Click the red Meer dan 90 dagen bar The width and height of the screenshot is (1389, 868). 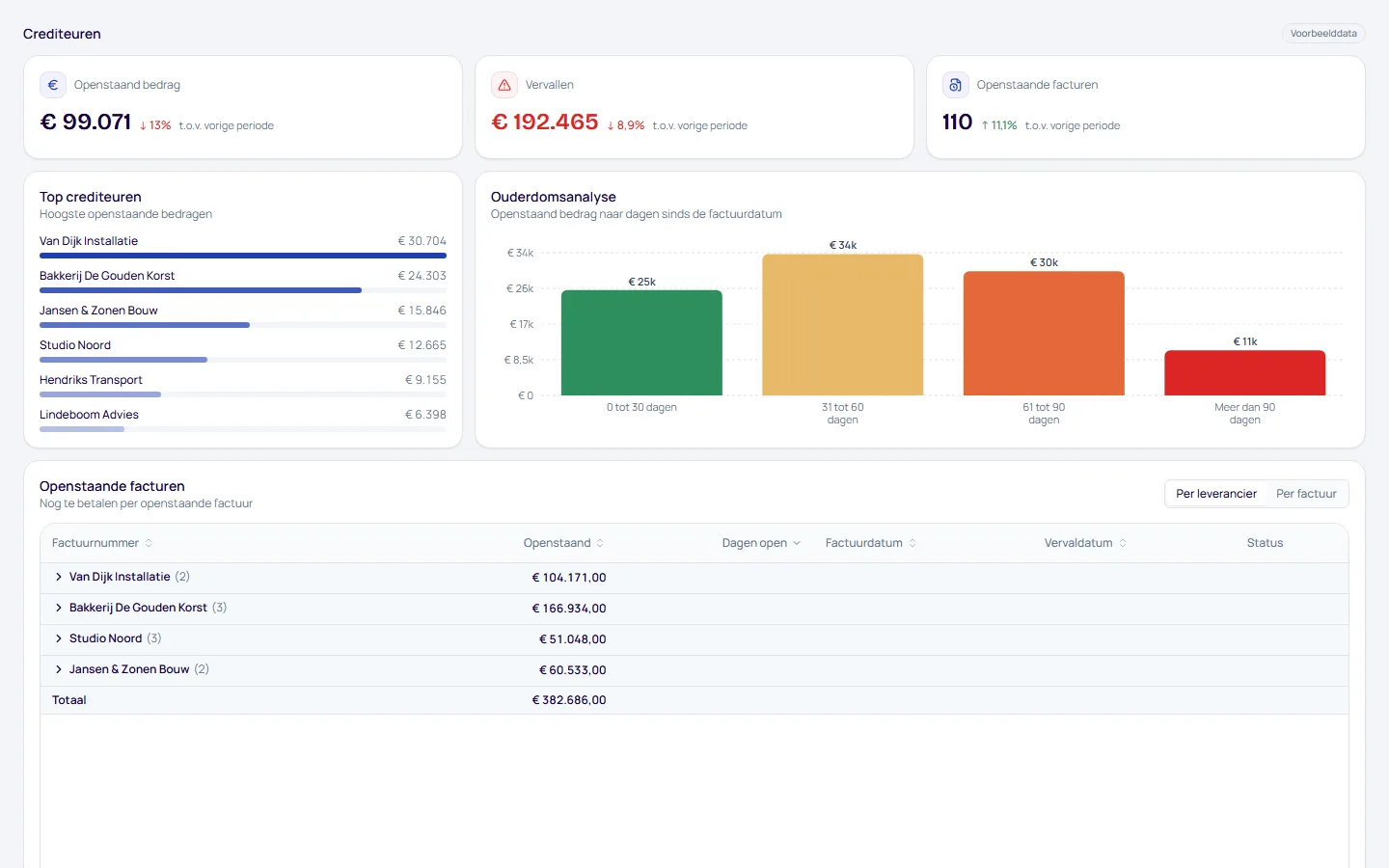tap(1245, 373)
